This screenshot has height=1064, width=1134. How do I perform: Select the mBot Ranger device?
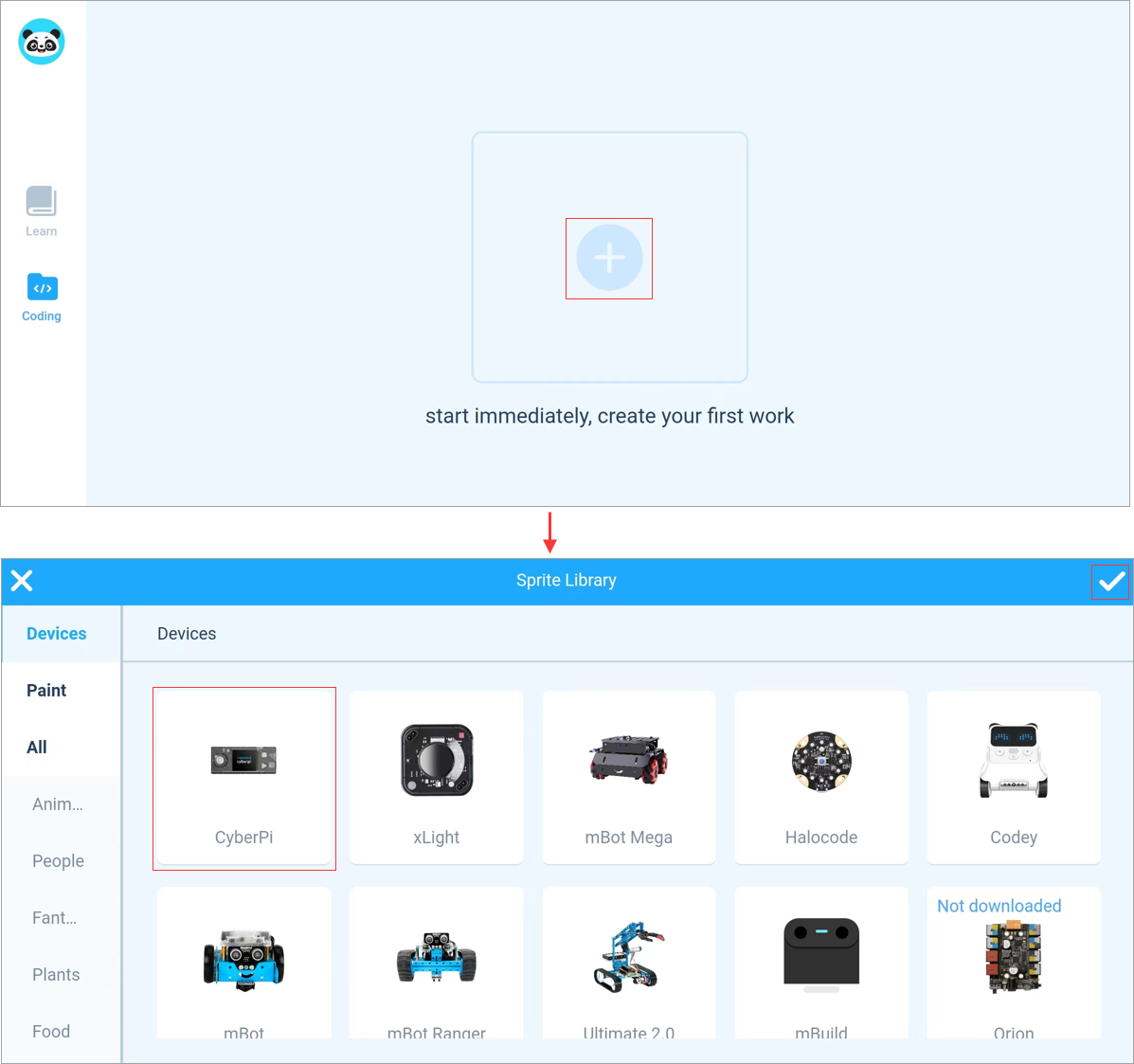point(436,963)
